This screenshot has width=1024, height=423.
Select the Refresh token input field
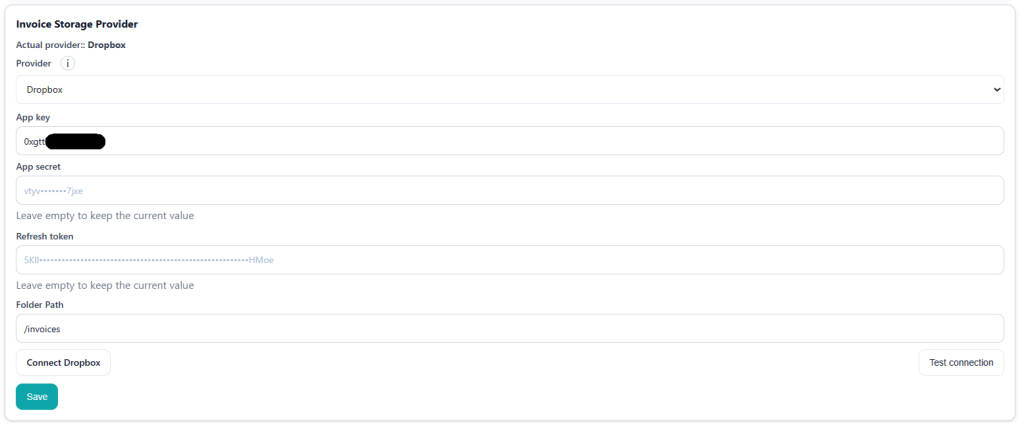tap(510, 259)
